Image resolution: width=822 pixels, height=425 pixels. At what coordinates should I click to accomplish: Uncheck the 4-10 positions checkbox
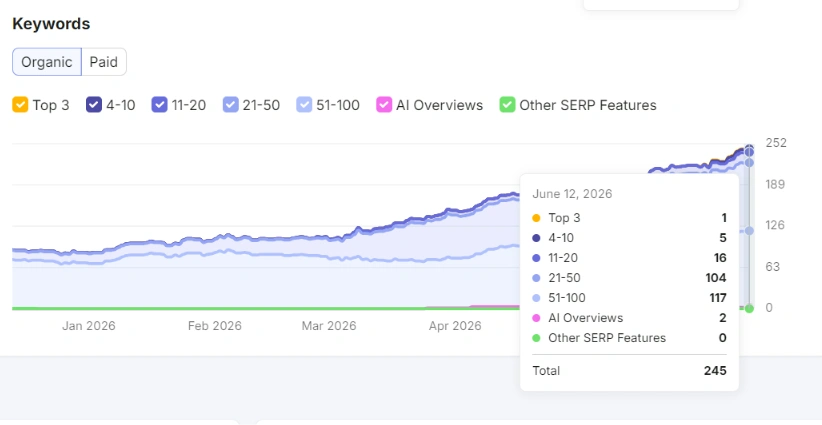(x=94, y=105)
